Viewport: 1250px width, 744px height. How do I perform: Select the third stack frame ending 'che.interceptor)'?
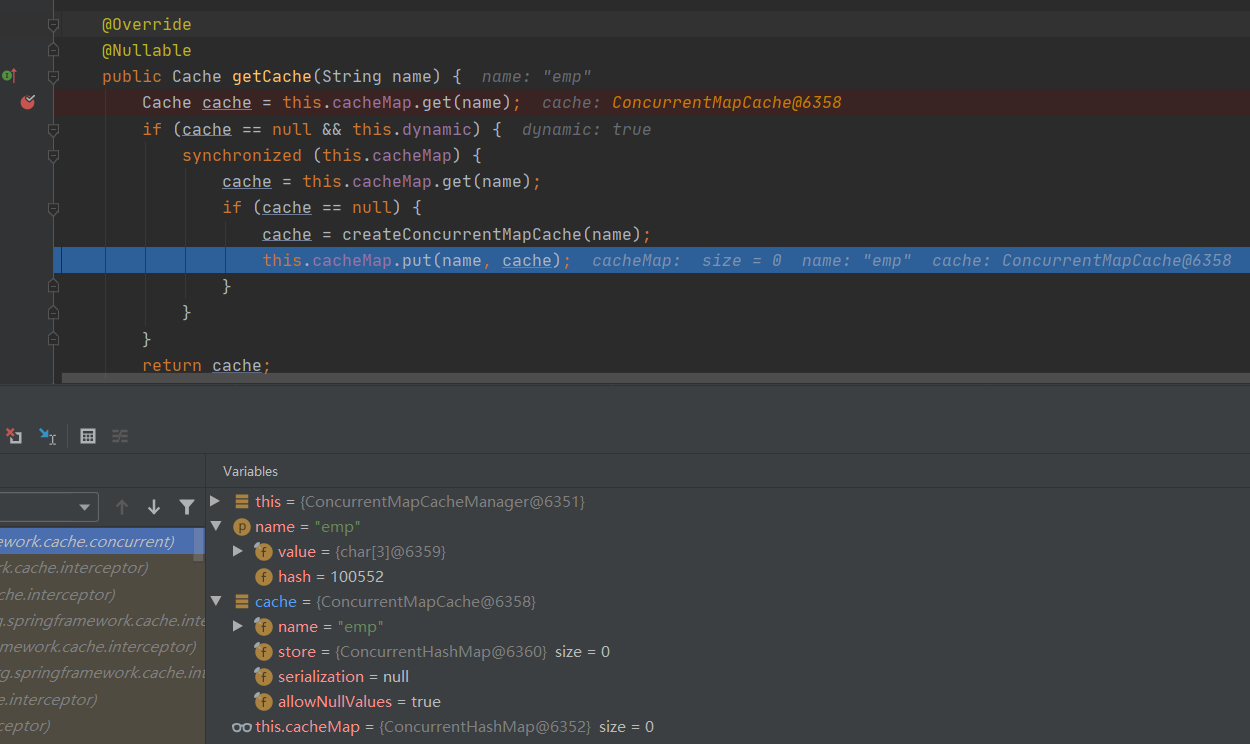tap(97, 594)
